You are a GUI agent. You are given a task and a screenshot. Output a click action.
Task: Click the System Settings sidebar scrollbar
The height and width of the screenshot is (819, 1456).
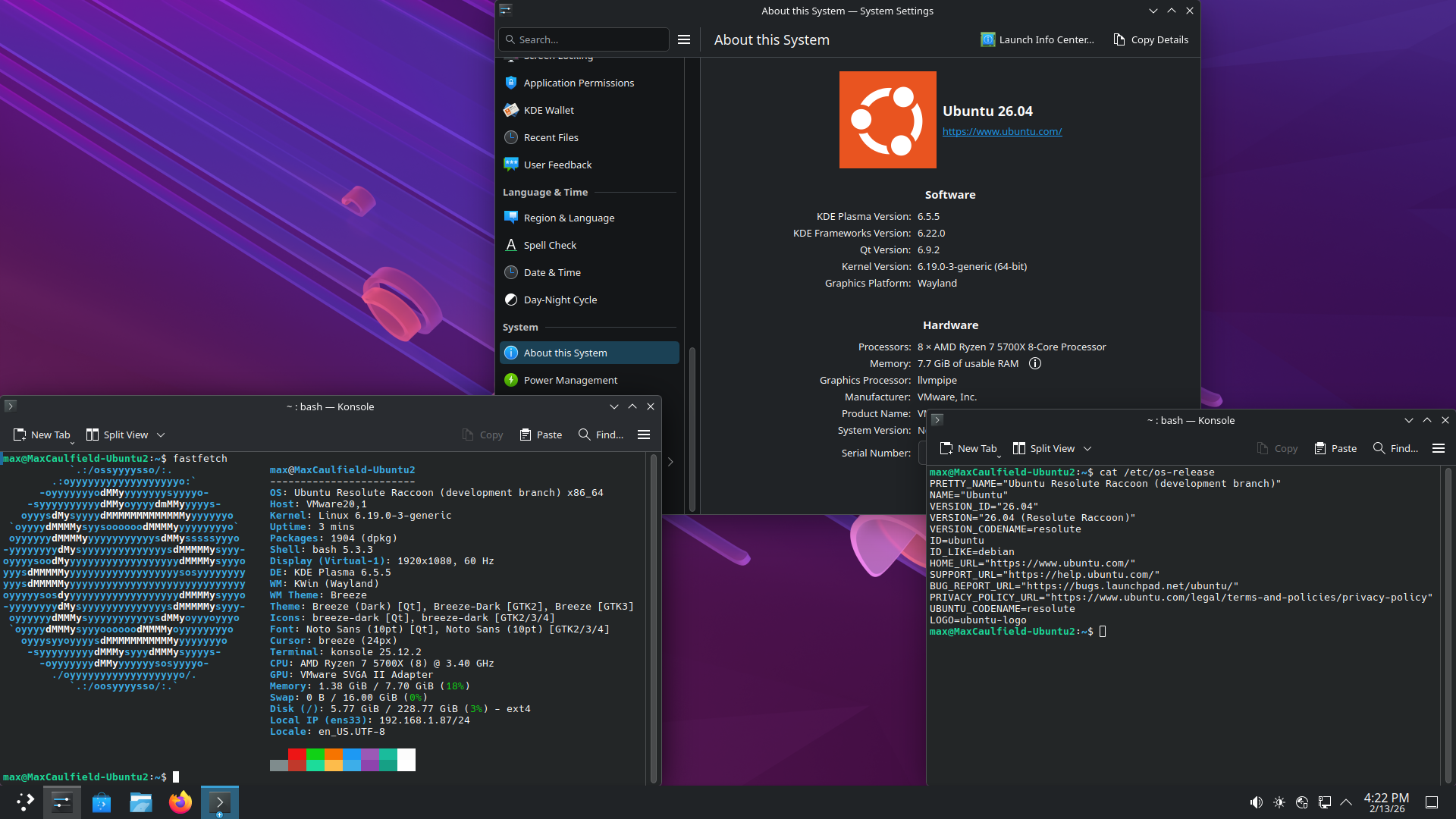692,428
